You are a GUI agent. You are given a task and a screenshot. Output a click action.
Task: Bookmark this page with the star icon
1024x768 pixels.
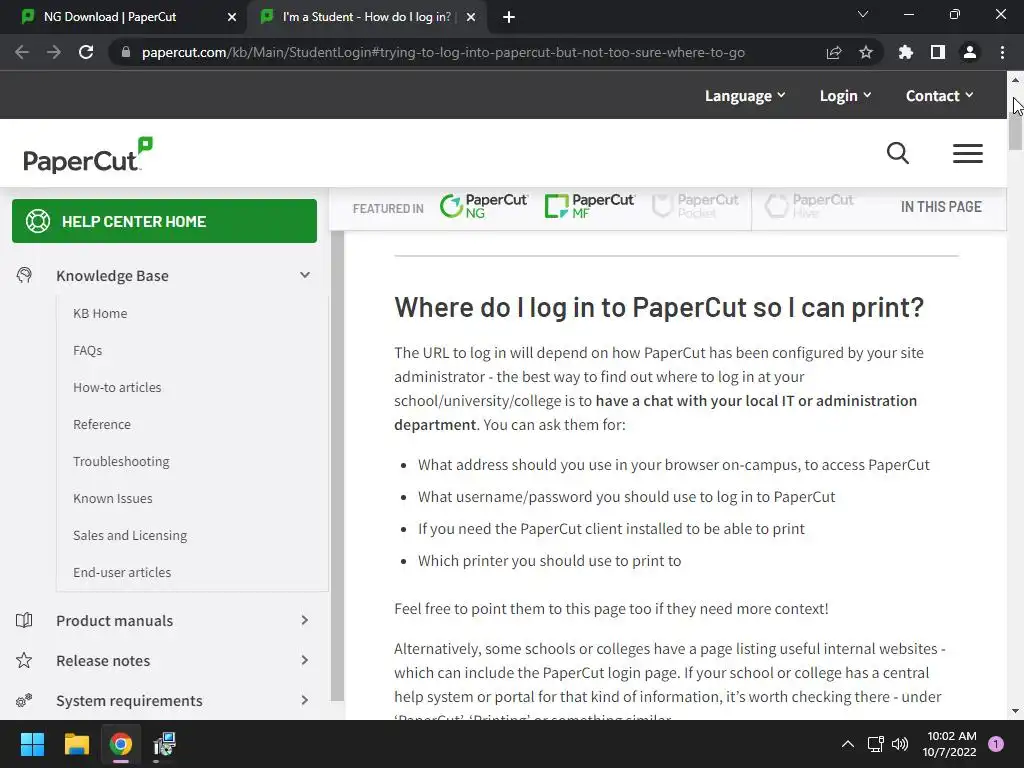(866, 52)
